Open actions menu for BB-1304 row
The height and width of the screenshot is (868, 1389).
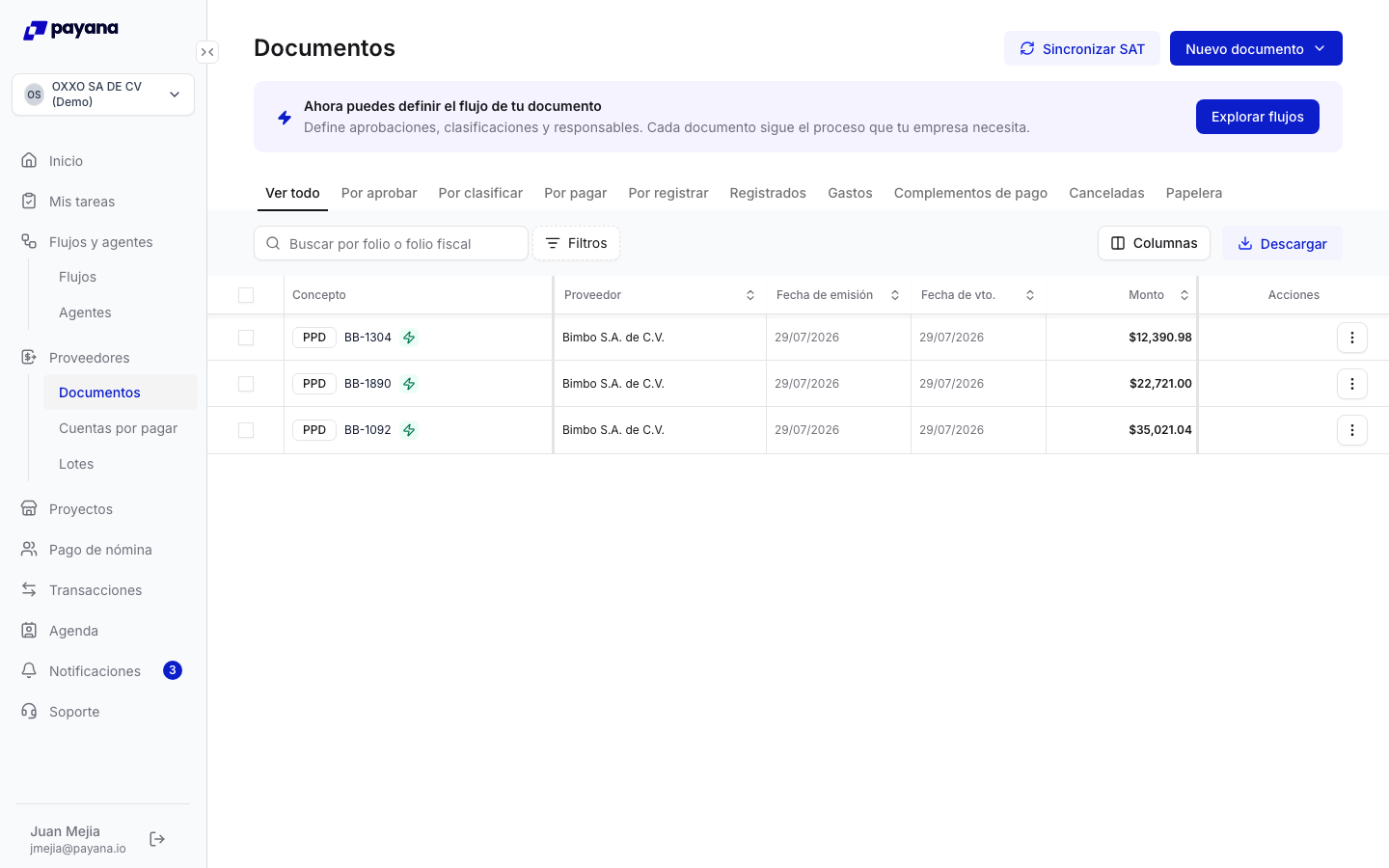[x=1352, y=338]
